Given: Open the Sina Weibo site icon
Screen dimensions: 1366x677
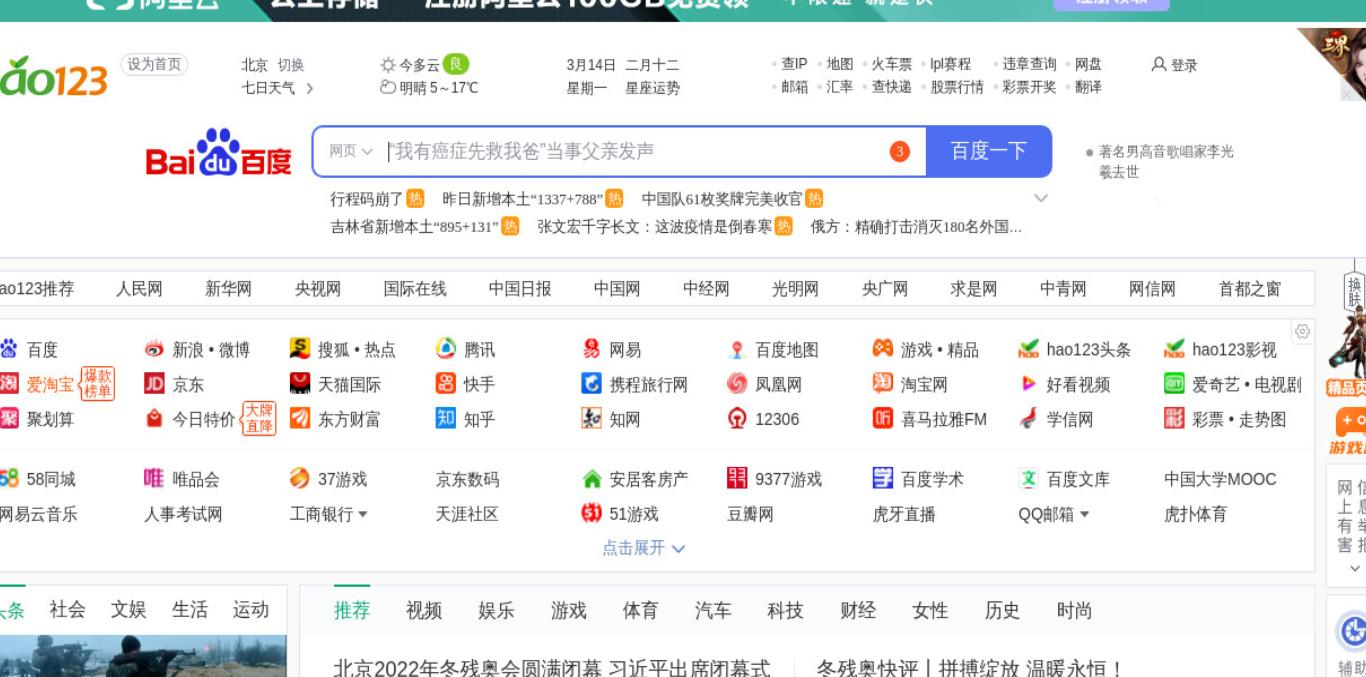Looking at the screenshot, I should (x=154, y=350).
